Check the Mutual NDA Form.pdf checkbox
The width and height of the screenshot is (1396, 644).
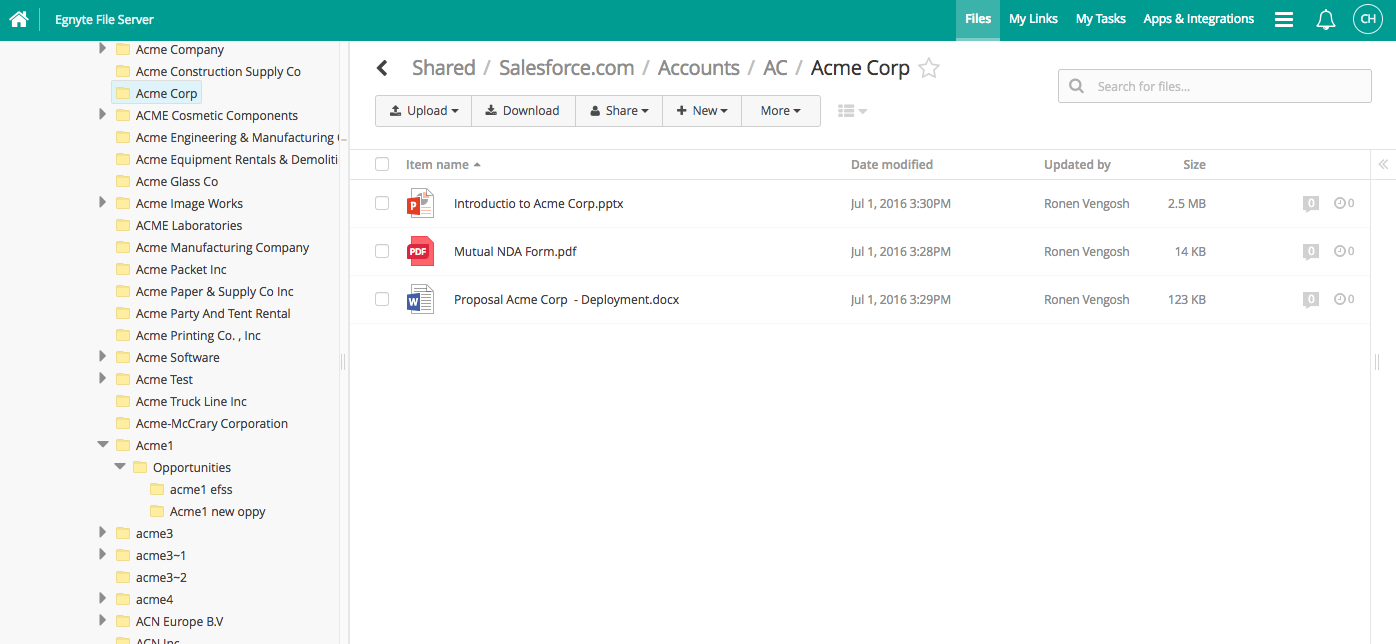(382, 251)
